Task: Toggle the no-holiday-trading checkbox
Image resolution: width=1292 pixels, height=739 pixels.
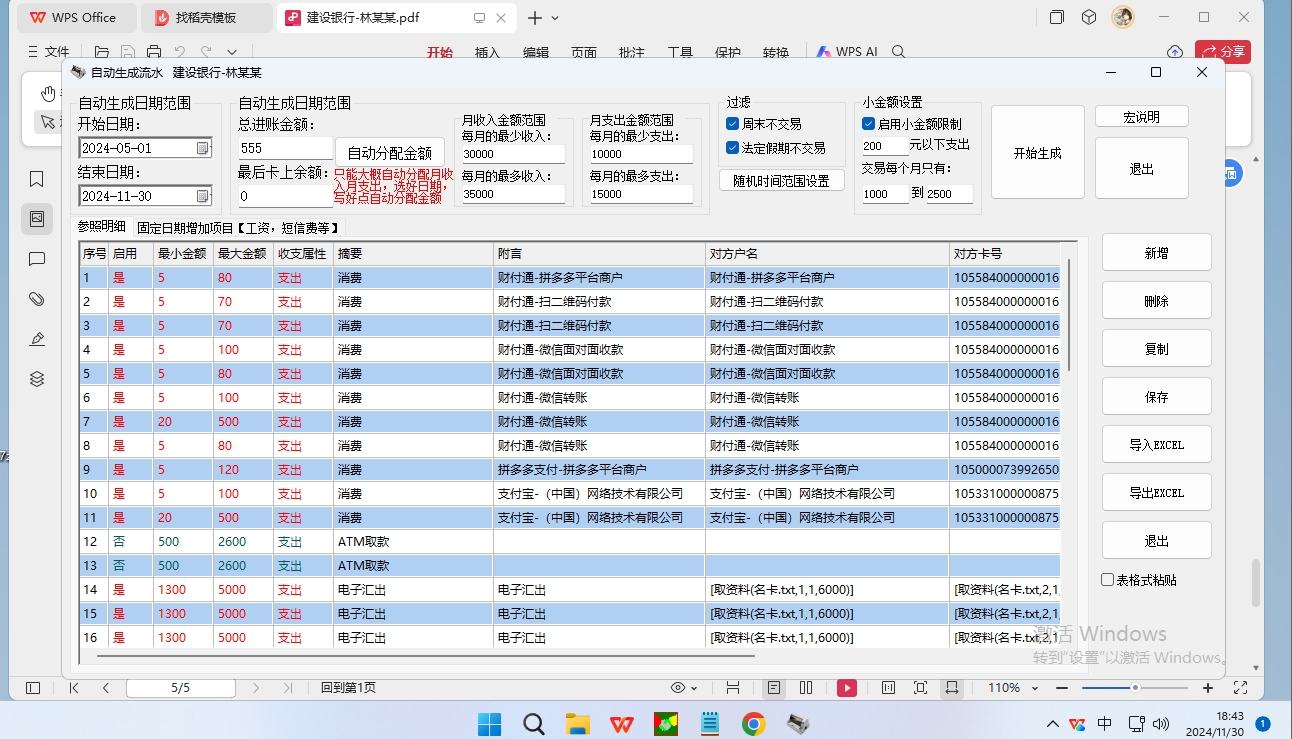Action: point(733,148)
